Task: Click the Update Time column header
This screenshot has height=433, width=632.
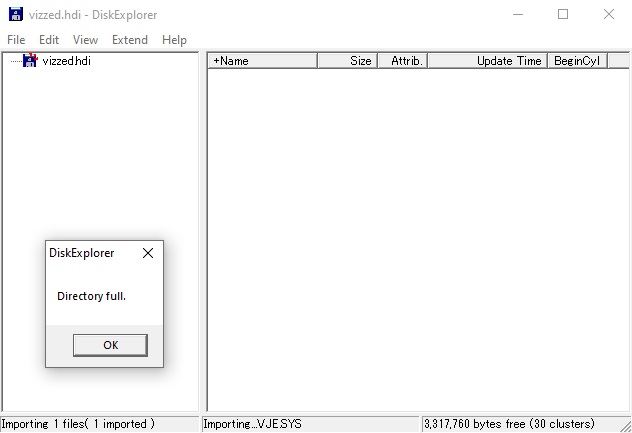Action: pos(487,61)
